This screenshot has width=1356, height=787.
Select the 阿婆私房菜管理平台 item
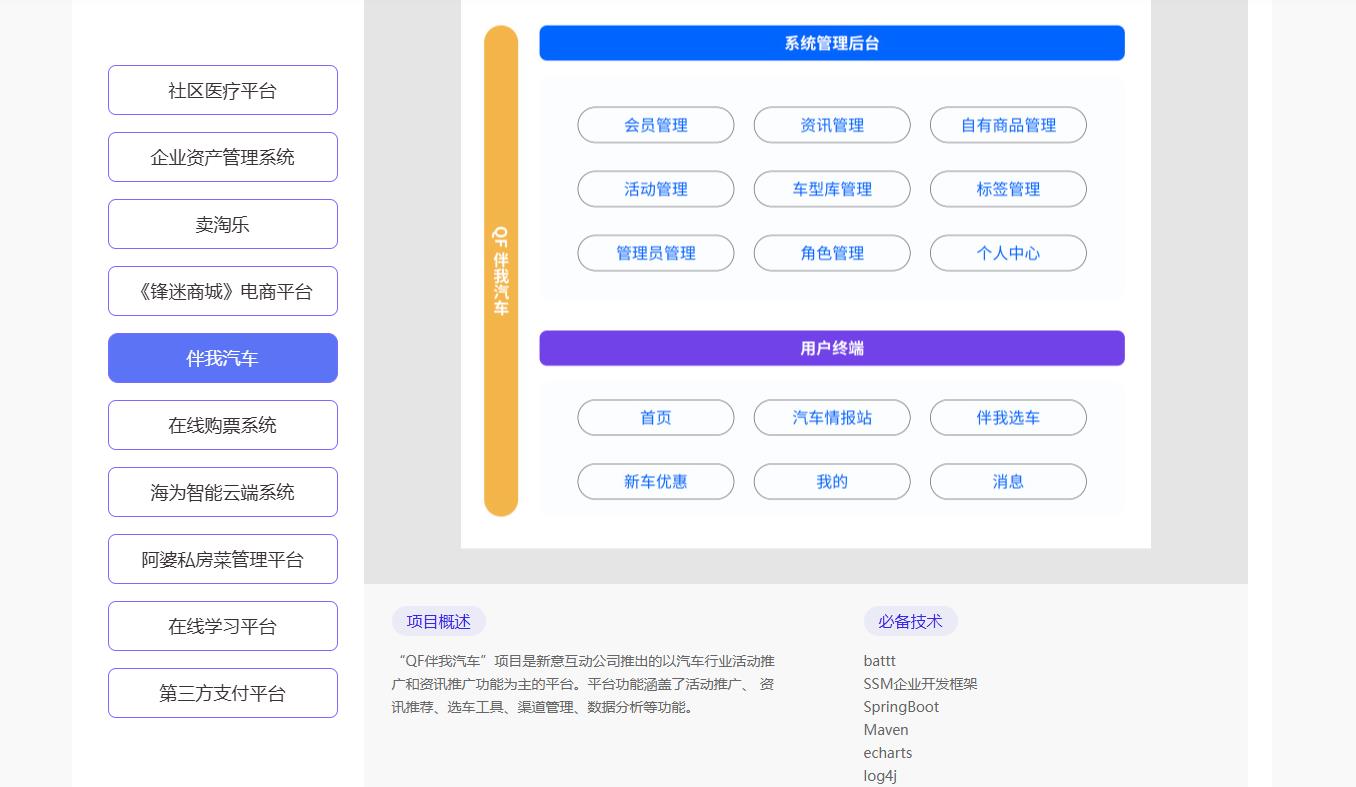(x=222, y=559)
